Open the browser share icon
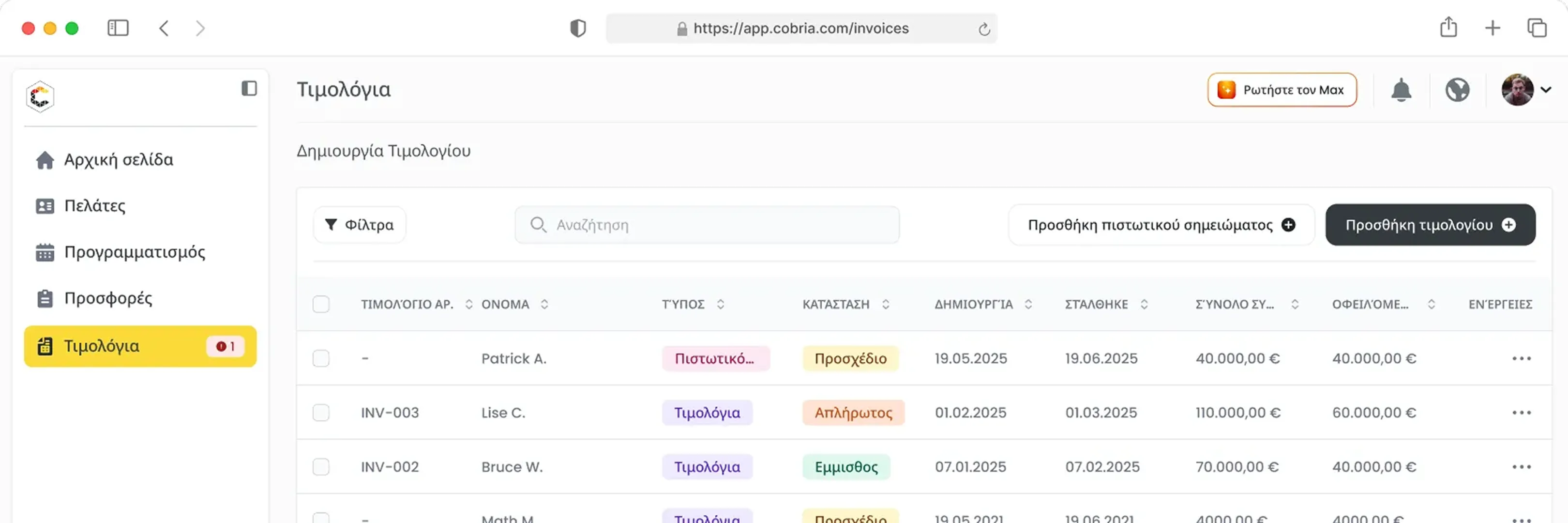Viewport: 1568px width, 523px height. (1448, 28)
